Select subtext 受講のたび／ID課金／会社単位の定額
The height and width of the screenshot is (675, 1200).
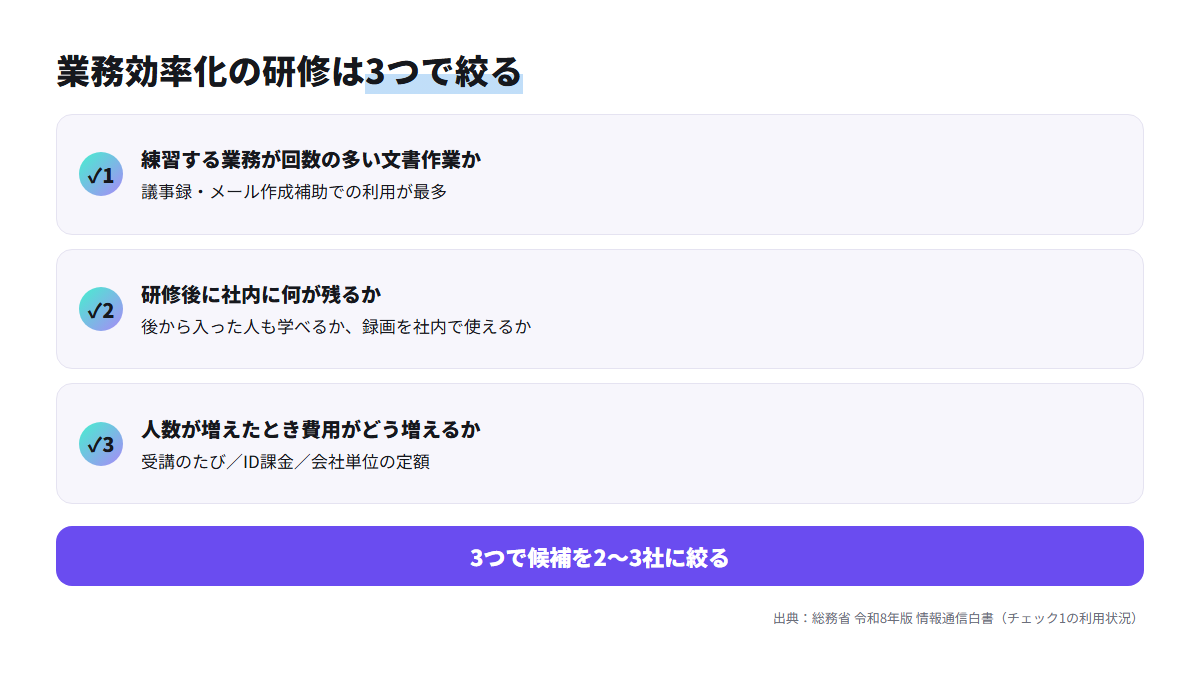tap(286, 462)
